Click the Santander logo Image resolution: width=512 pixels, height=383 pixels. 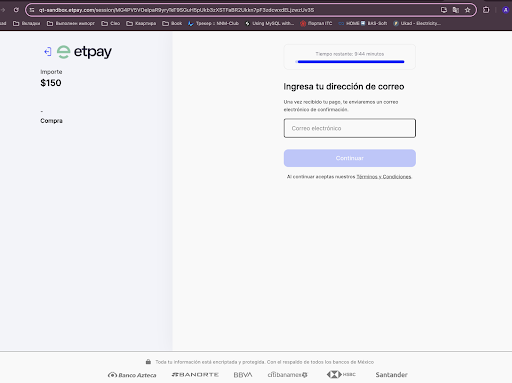coord(391,375)
